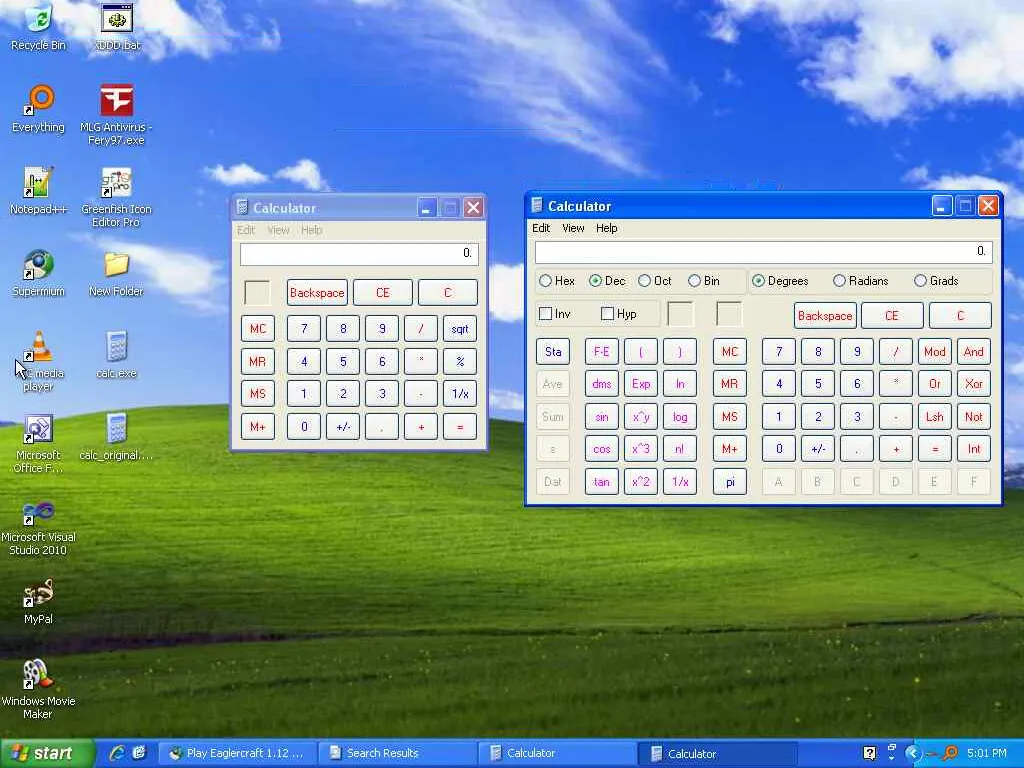This screenshot has width=1024, height=768.
Task: Select the Bin radio button
Action: pyautogui.click(x=704, y=281)
